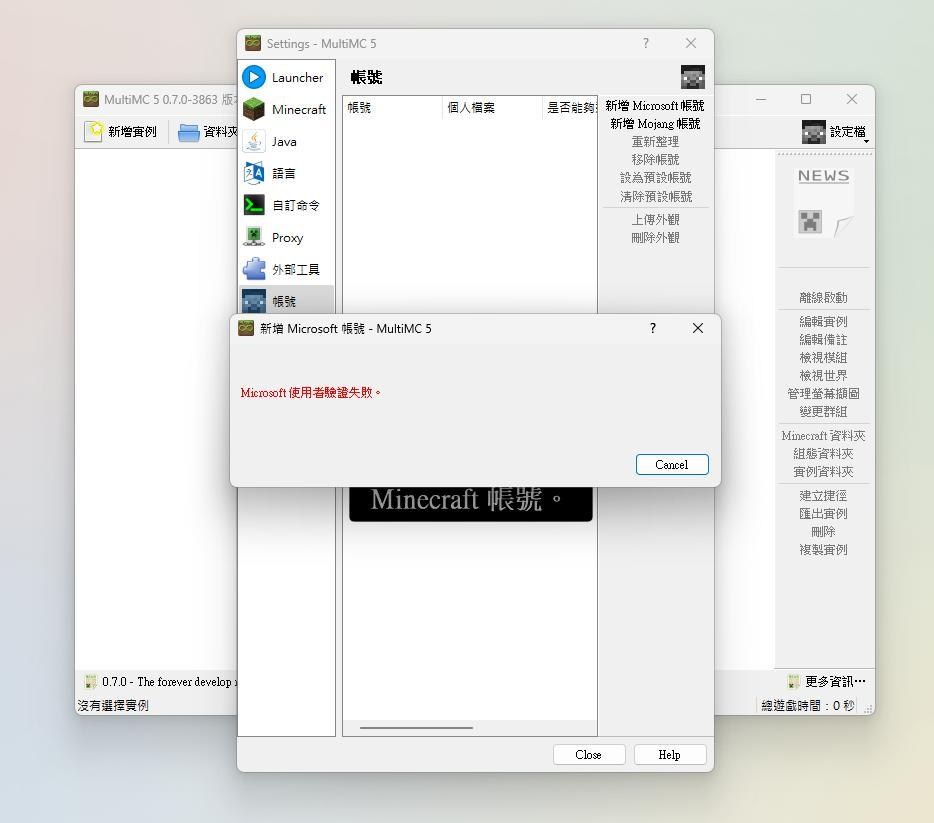Click 複製實例 in main window side panel

click(823, 550)
